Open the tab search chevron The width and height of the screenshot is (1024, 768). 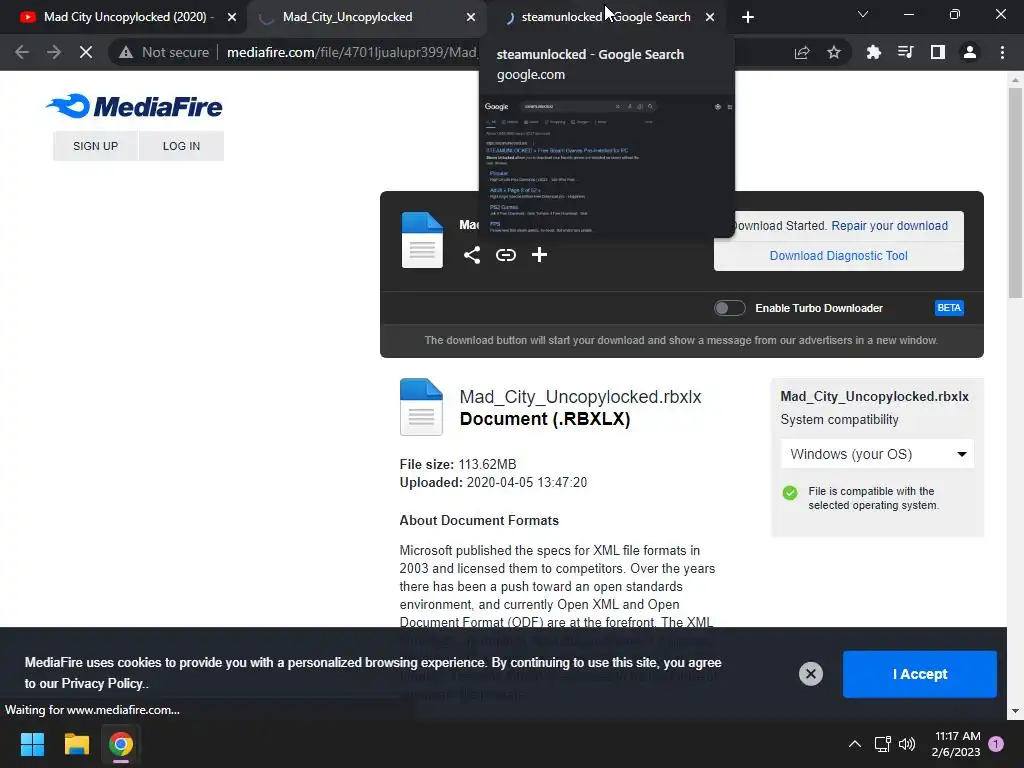tap(863, 14)
